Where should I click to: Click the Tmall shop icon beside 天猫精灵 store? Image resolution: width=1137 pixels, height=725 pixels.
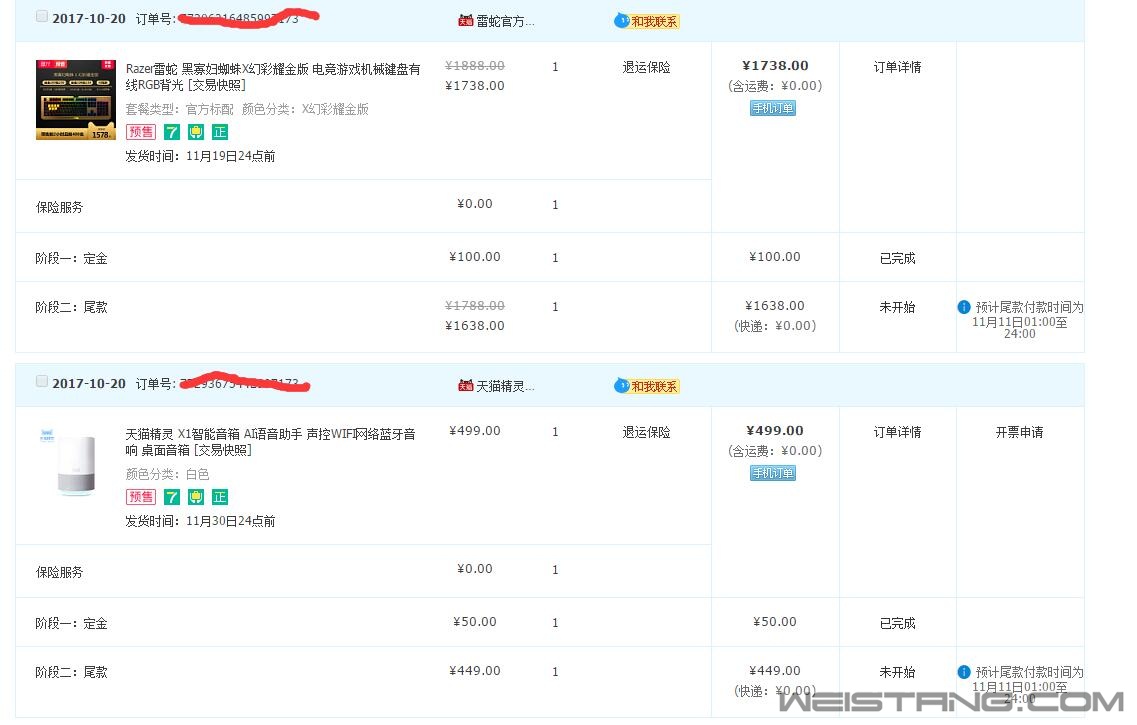point(466,386)
